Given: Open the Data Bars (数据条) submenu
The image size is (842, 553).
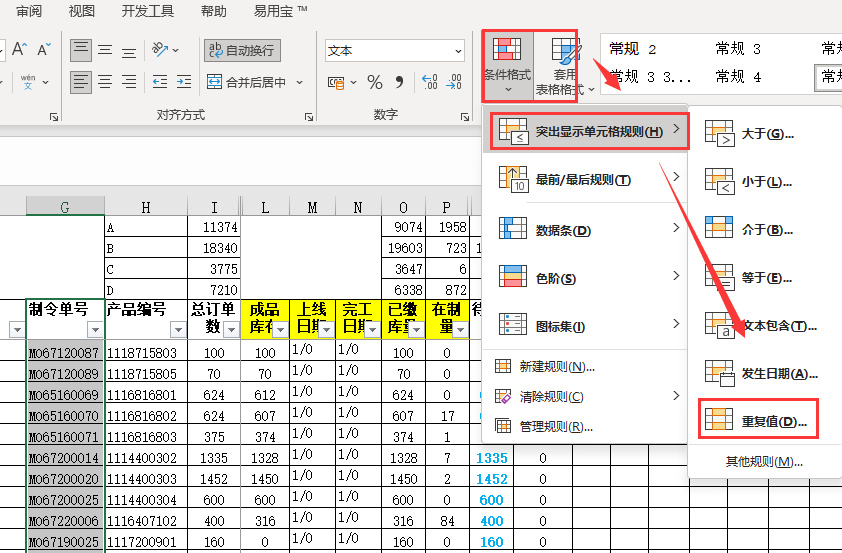Looking at the screenshot, I should pos(585,230).
